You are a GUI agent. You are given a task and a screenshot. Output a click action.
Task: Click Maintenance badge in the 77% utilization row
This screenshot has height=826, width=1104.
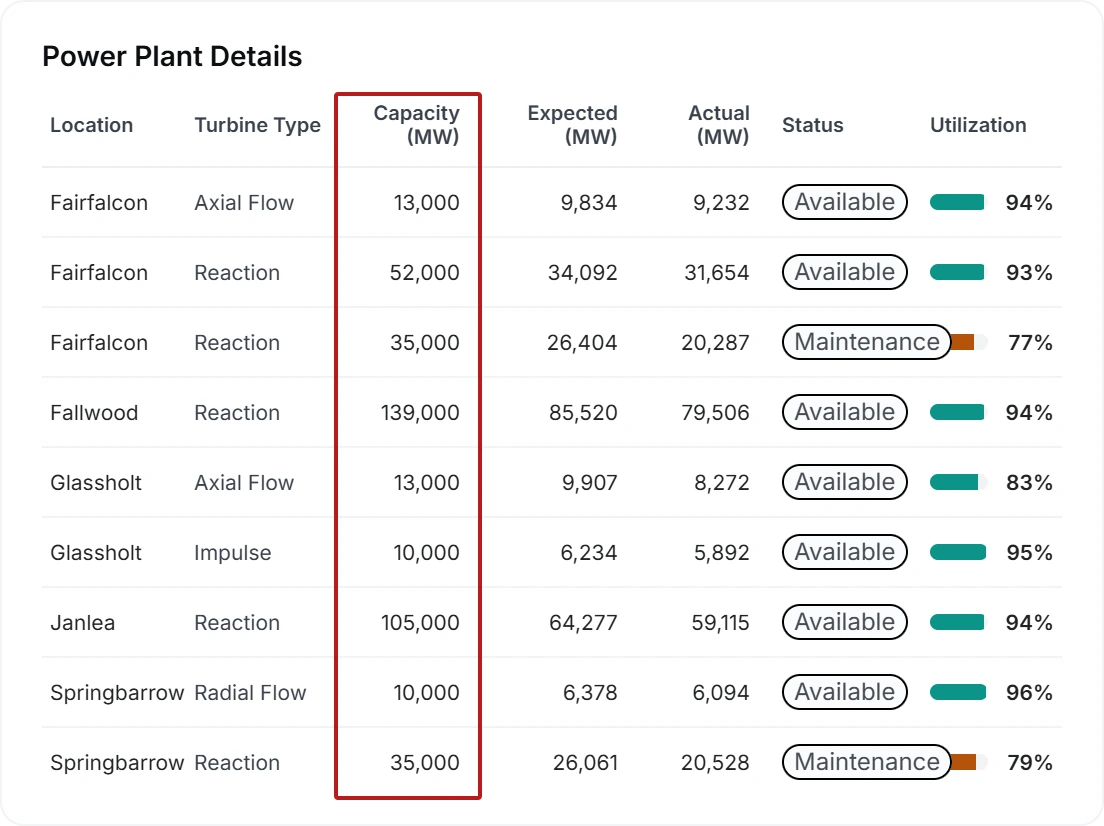click(866, 342)
